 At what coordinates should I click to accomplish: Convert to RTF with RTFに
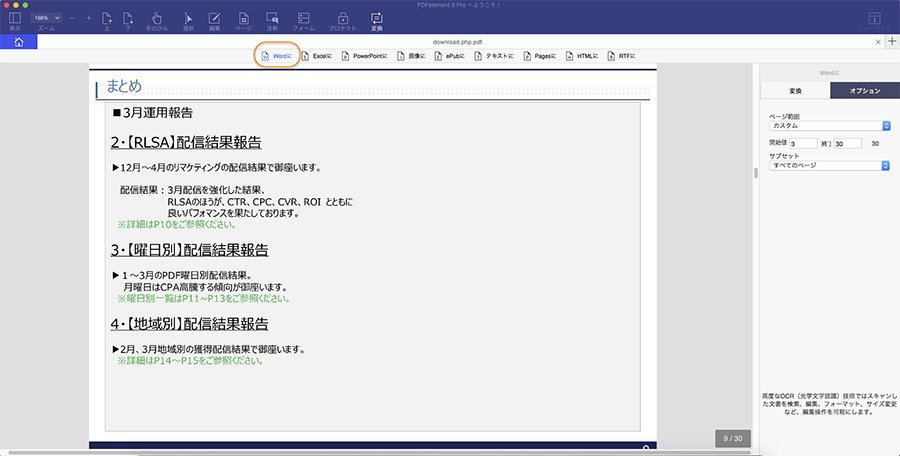[621, 56]
